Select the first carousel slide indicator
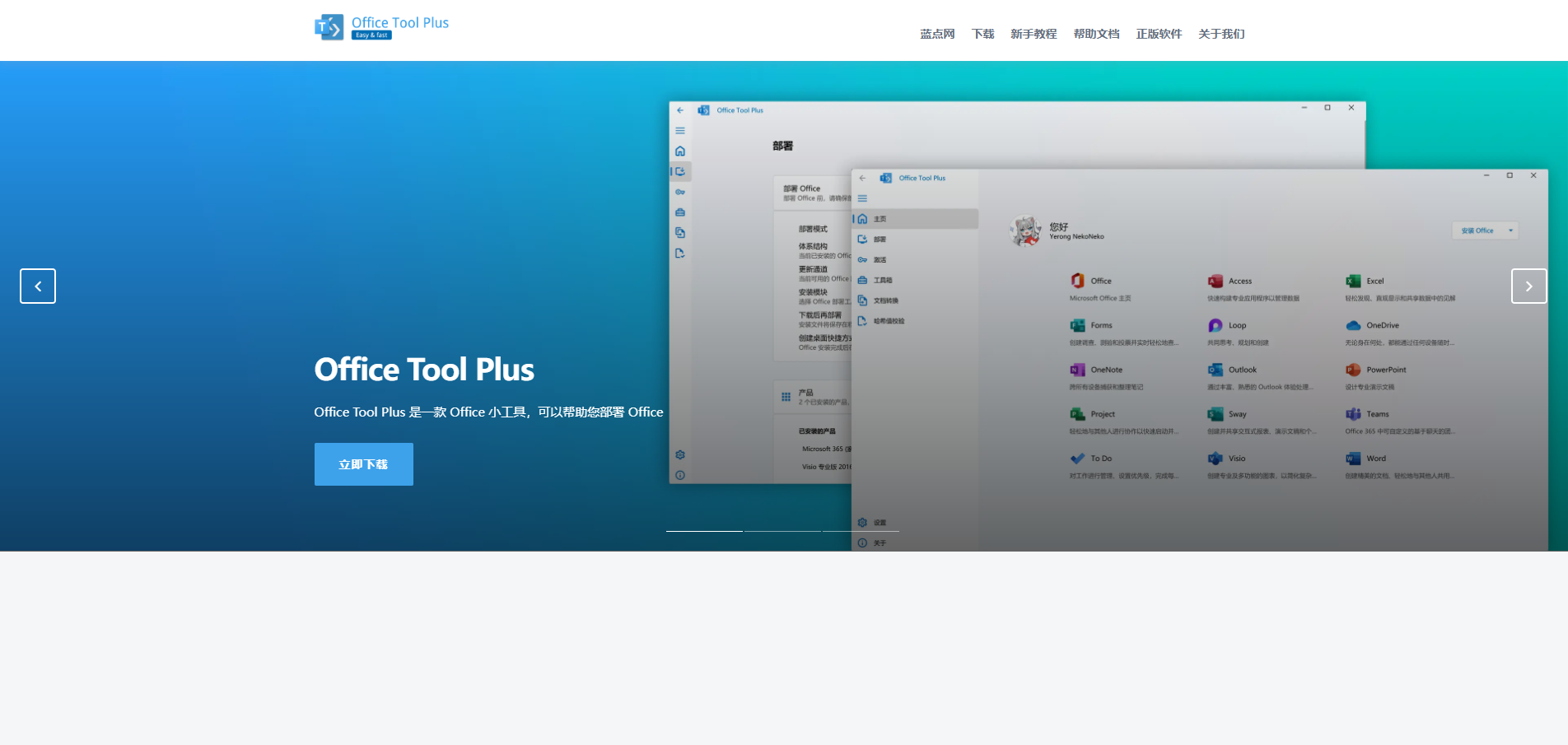The image size is (1568, 745). click(704, 531)
